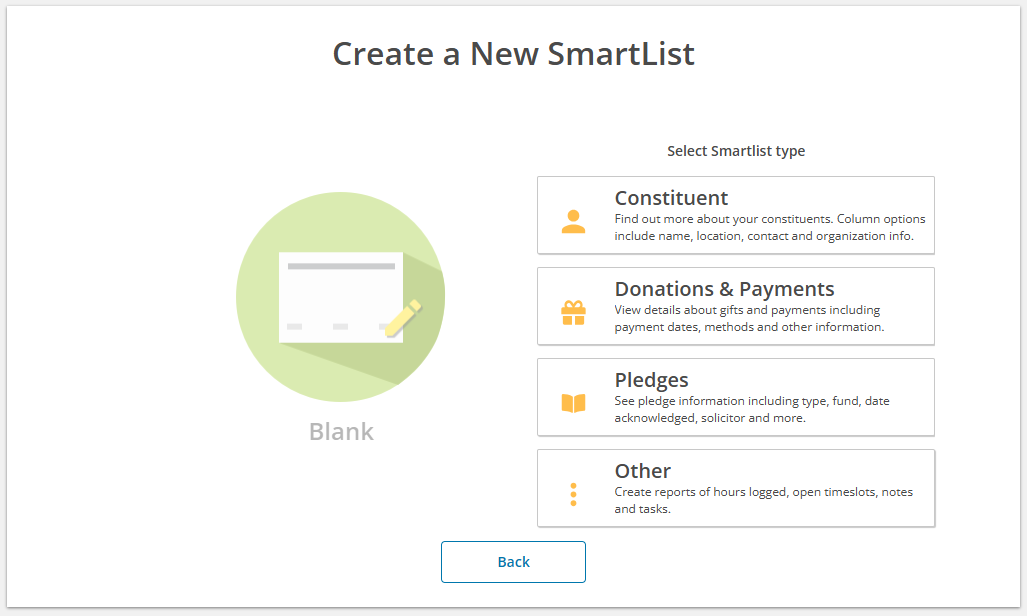
Task: Click the three-dot Other icon
Action: click(573, 494)
